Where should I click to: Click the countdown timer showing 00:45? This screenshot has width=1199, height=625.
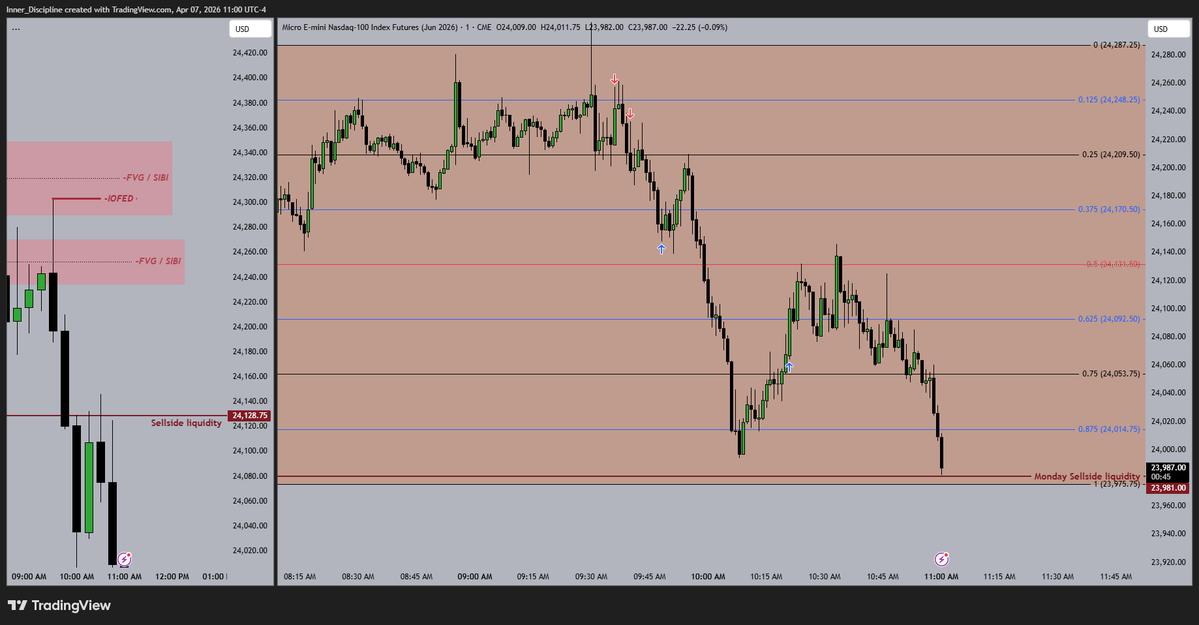(x=1163, y=477)
